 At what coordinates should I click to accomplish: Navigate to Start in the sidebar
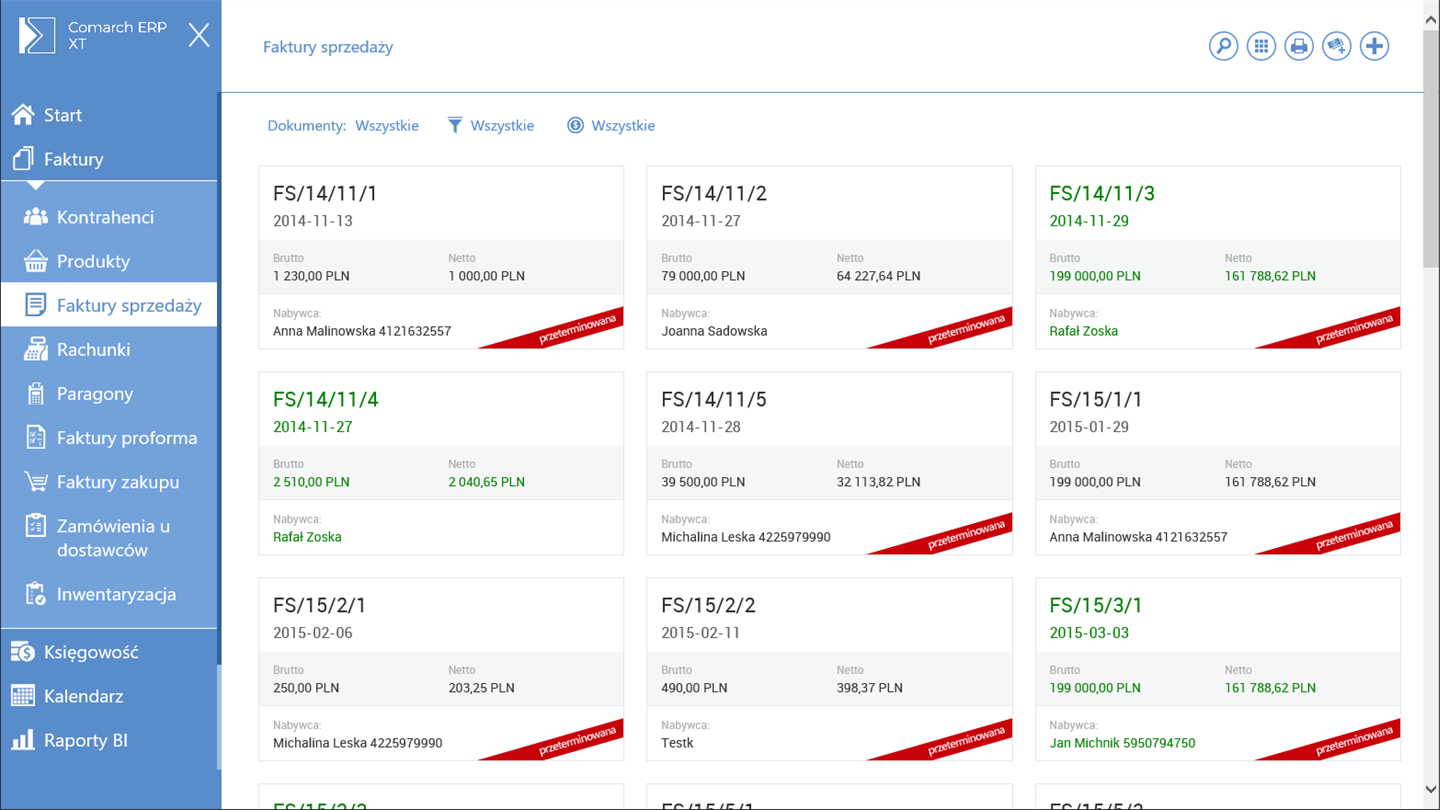(x=62, y=115)
